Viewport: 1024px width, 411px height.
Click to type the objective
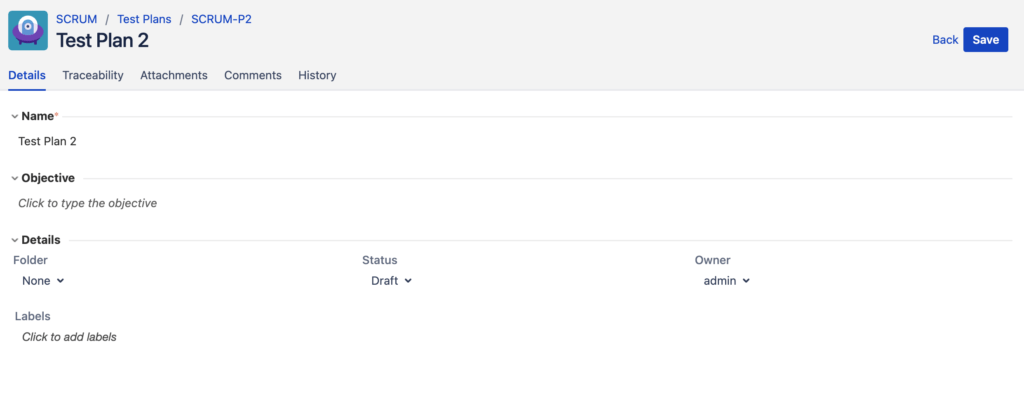pos(88,203)
